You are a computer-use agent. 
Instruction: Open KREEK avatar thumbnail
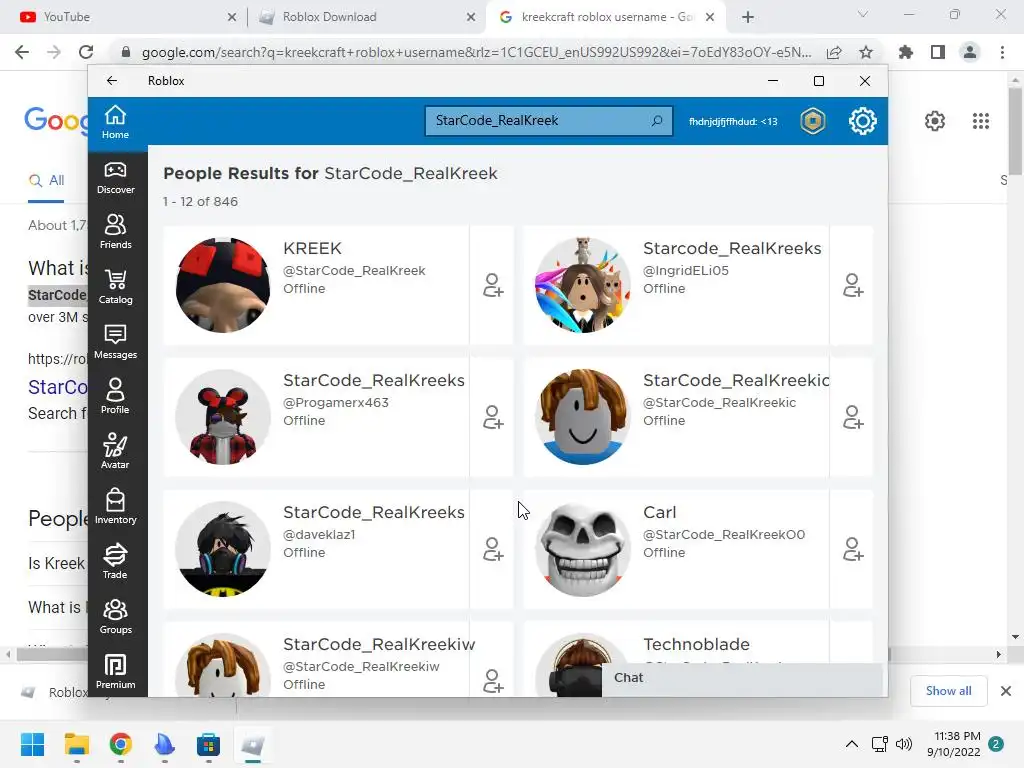[223, 285]
